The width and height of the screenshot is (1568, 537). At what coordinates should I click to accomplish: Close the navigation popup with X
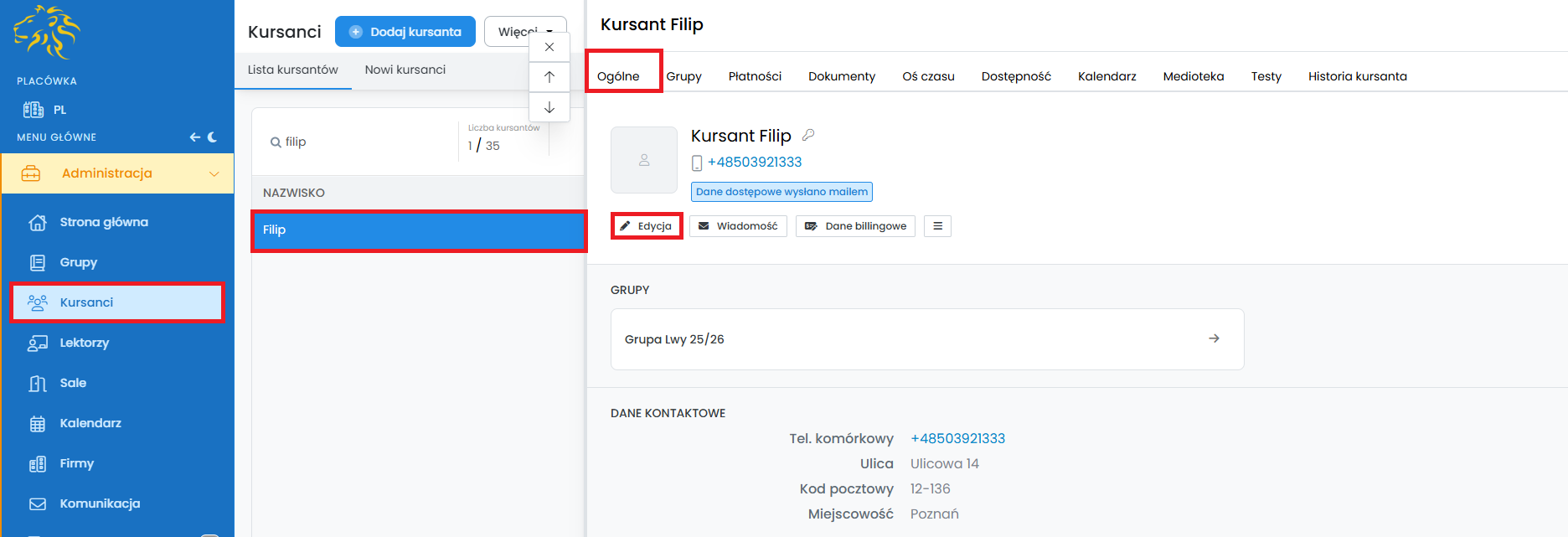549,47
